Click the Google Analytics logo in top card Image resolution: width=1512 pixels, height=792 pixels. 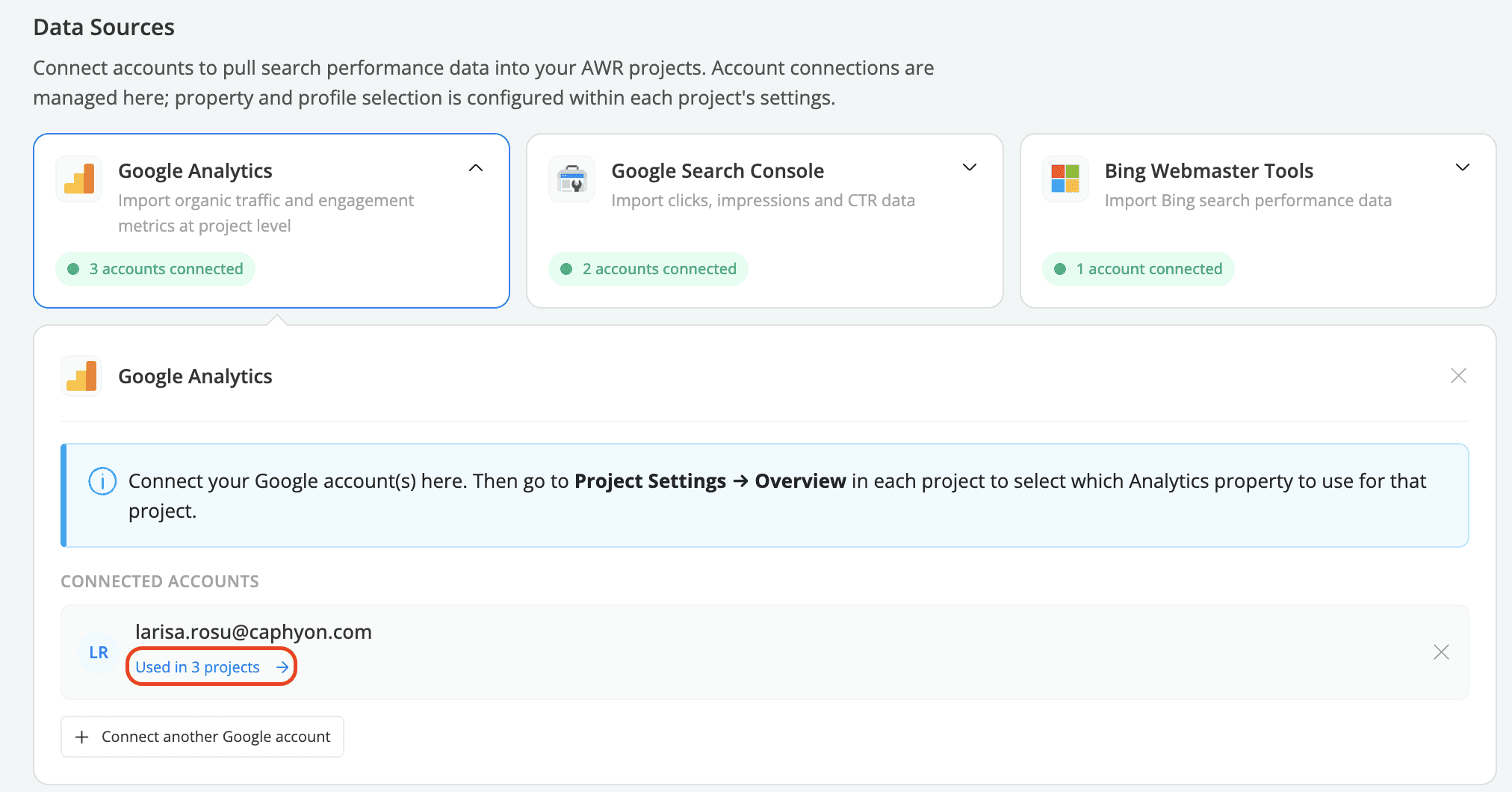pyautogui.click(x=79, y=179)
